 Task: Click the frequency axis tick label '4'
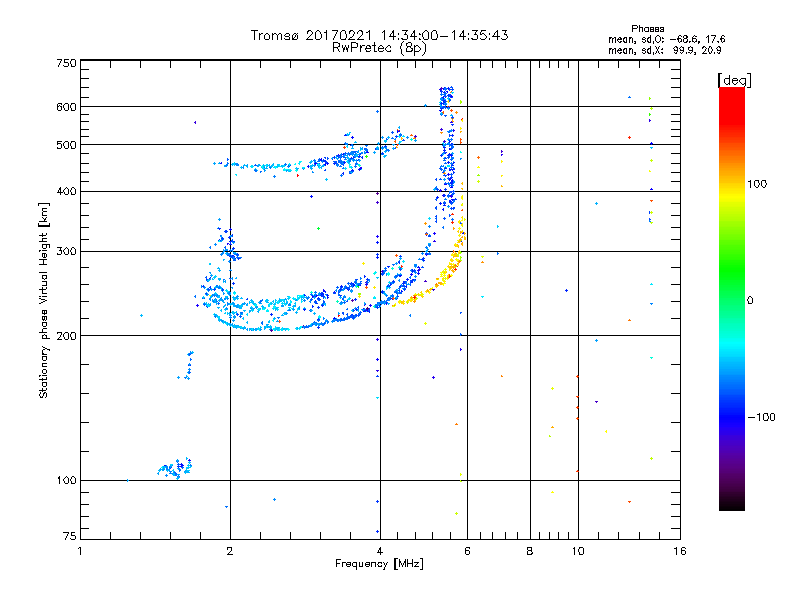point(380,551)
